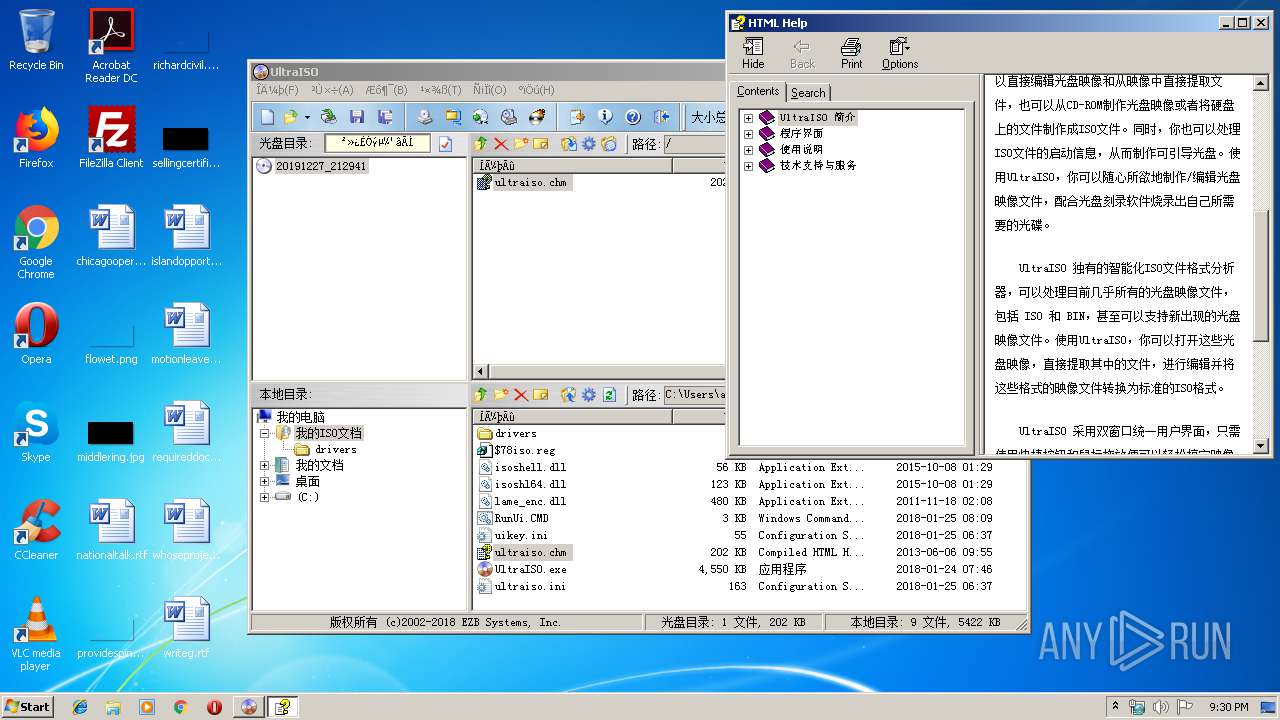Select isoshell.dll in local file list

pyautogui.click(x=530, y=467)
